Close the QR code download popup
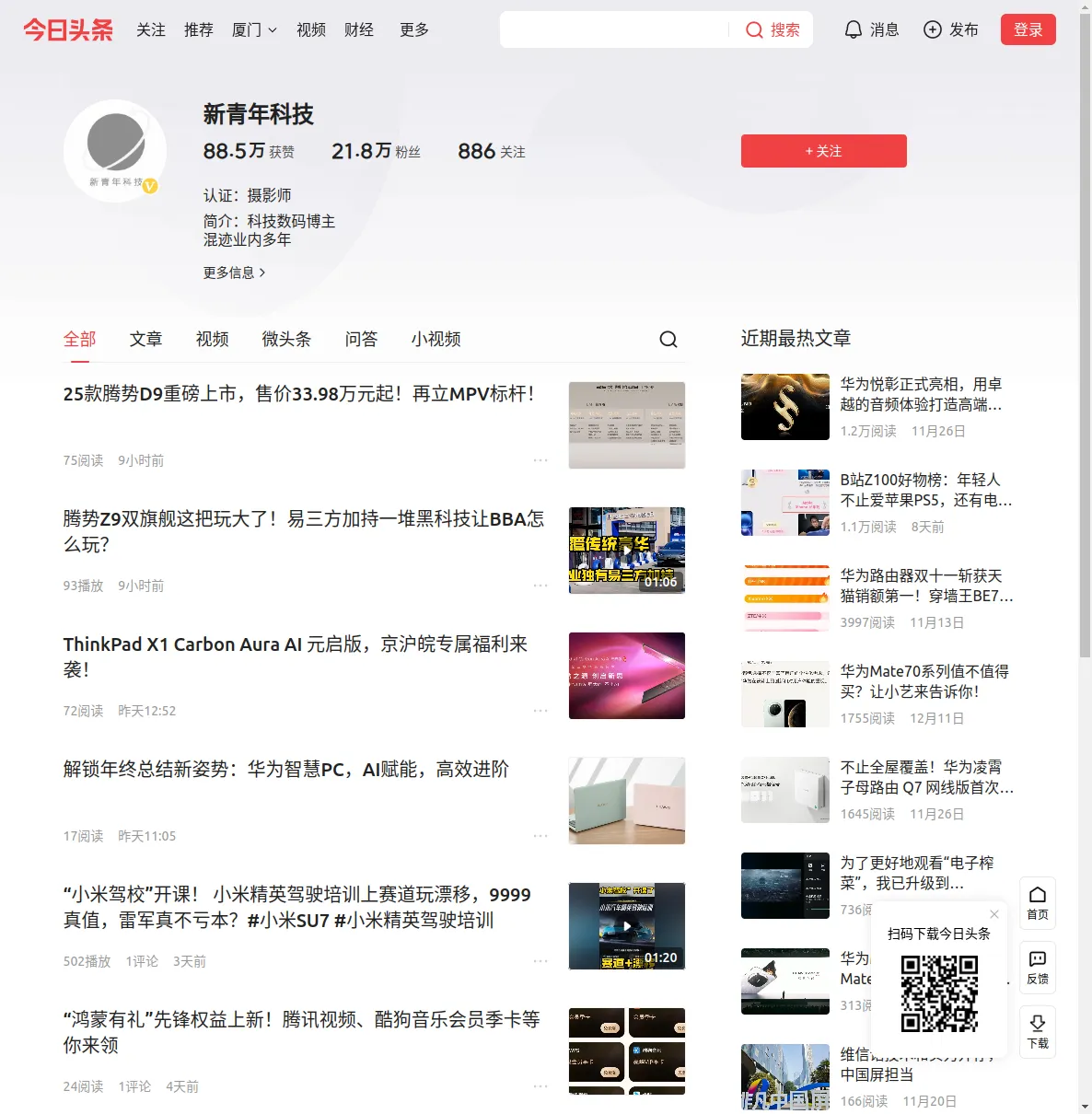Image resolution: width=1092 pixels, height=1114 pixels. point(994,914)
